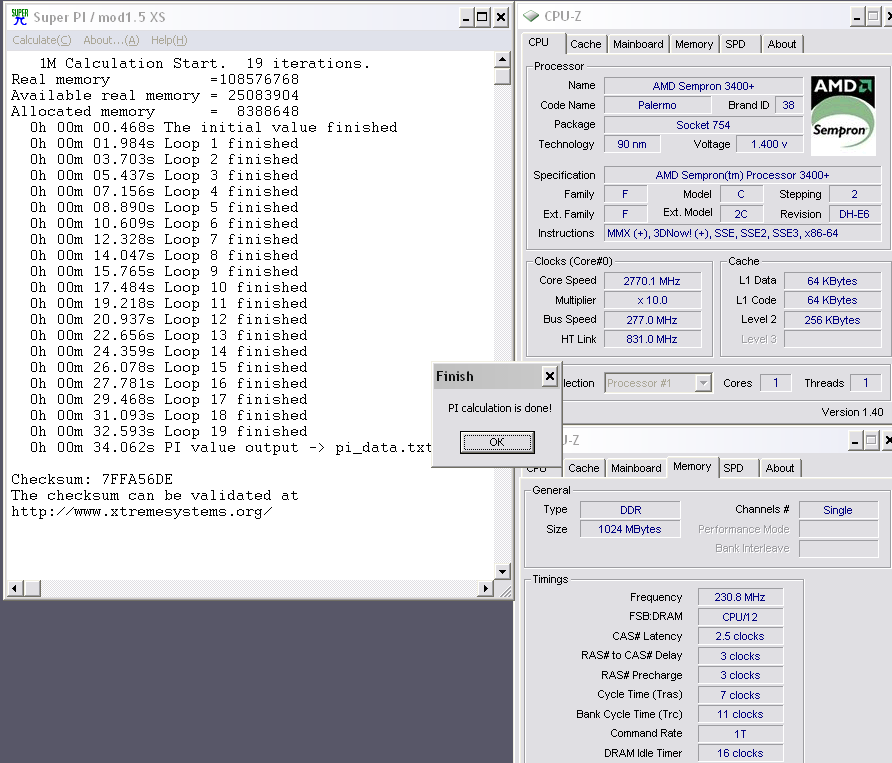892x763 pixels.
Task: Click the Package value Socket 754
Action: (703, 125)
